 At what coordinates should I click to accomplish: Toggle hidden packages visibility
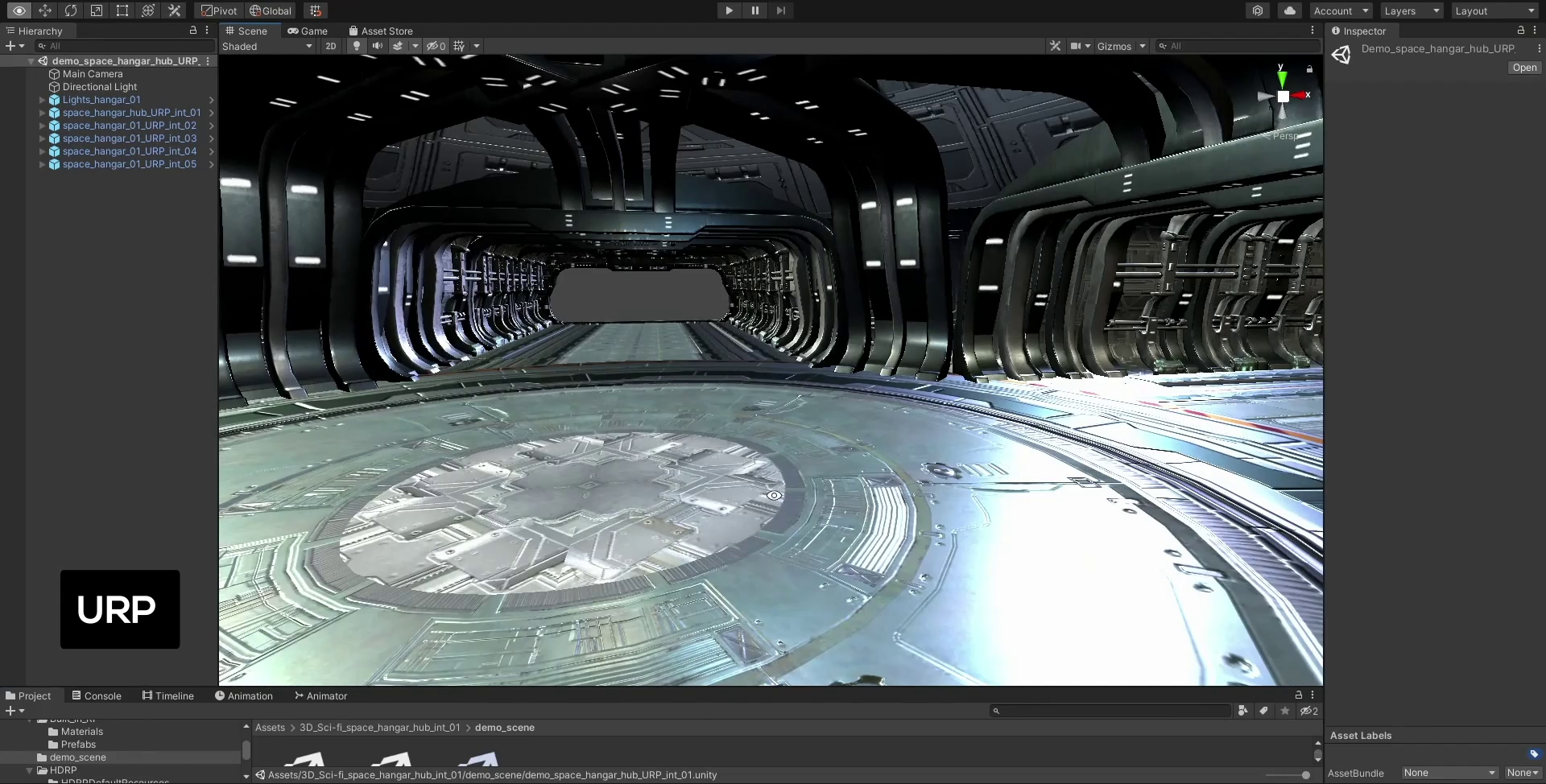coord(1309,711)
